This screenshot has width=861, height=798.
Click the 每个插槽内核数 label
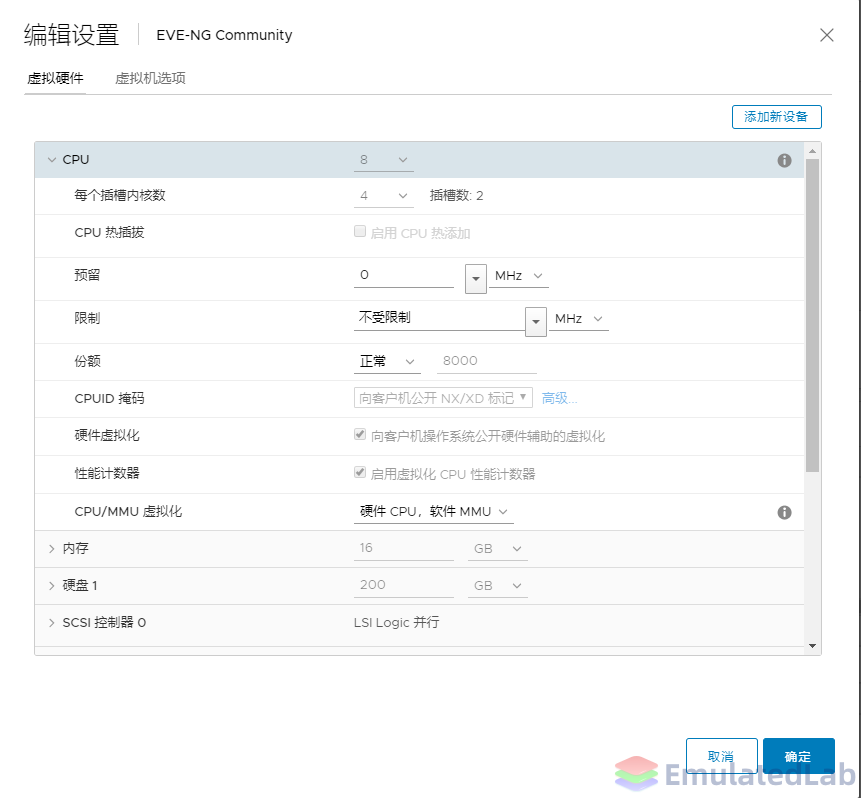click(120, 196)
